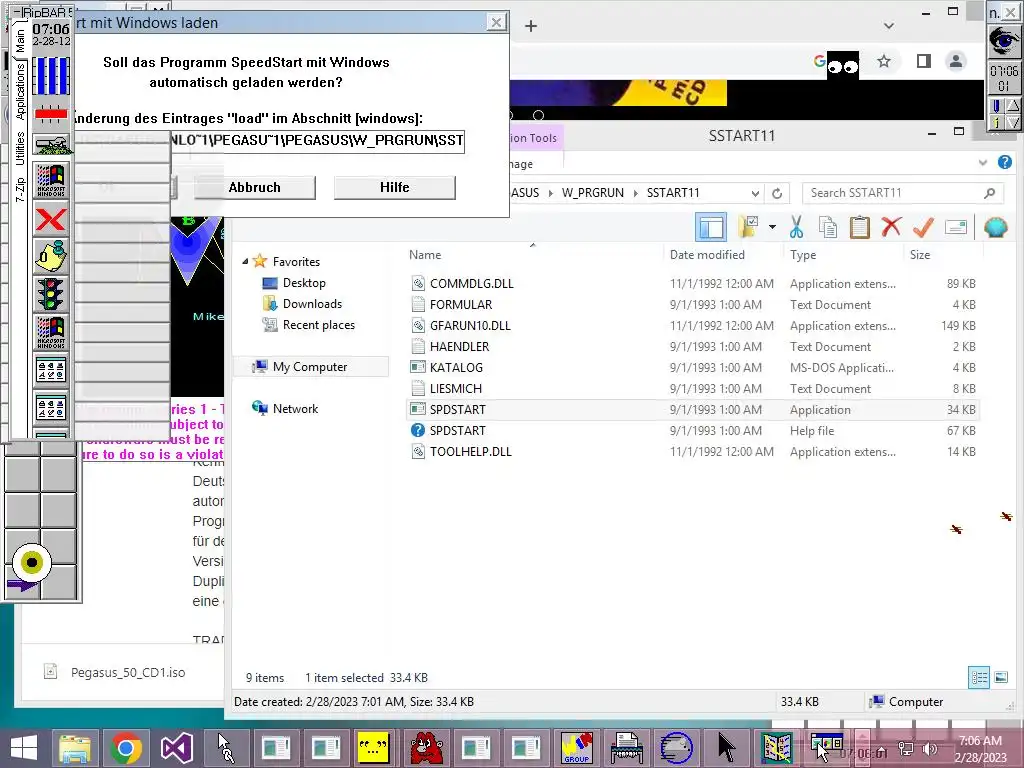Select Recent places under Favorites

point(319,325)
